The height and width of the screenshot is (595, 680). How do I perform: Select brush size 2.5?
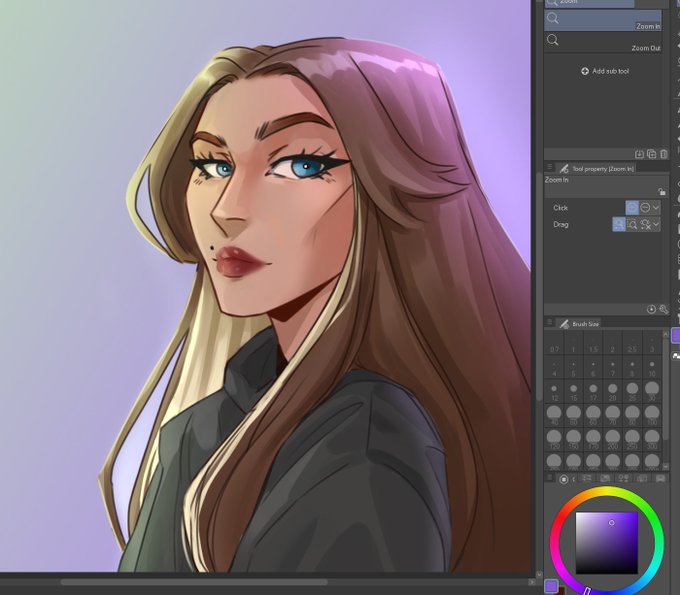[x=632, y=344]
